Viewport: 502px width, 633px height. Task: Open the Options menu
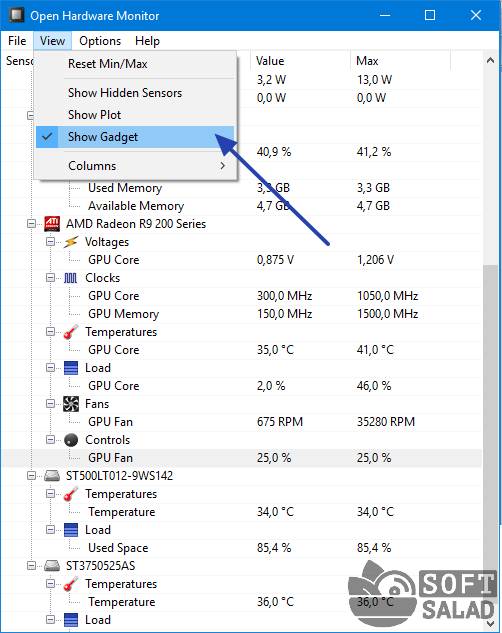point(100,41)
